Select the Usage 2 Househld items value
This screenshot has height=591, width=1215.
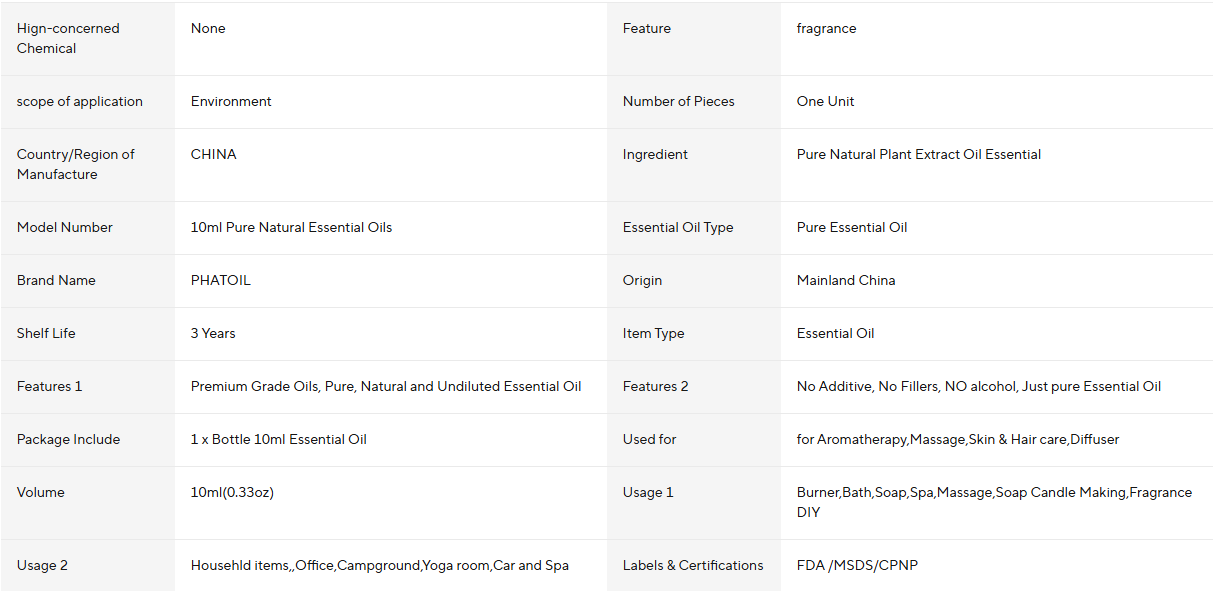tap(379, 565)
